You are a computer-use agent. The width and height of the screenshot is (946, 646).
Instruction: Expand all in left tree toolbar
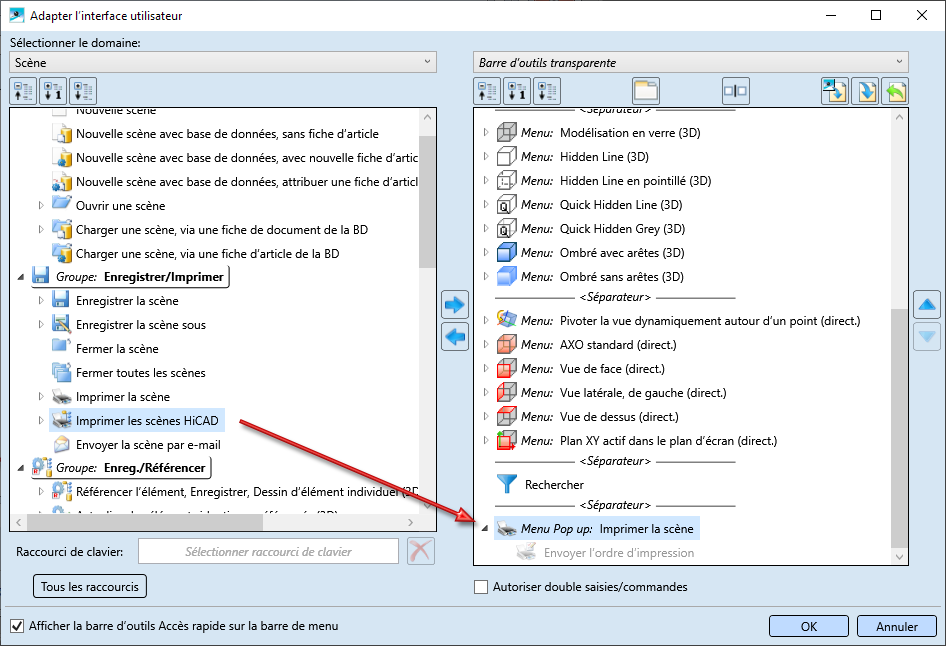[83, 92]
